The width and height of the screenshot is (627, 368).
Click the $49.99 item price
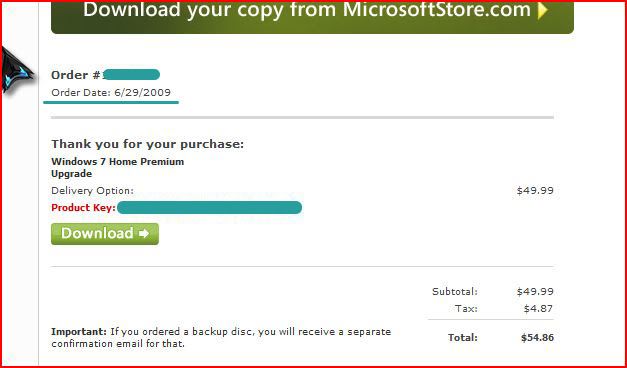tap(535, 190)
